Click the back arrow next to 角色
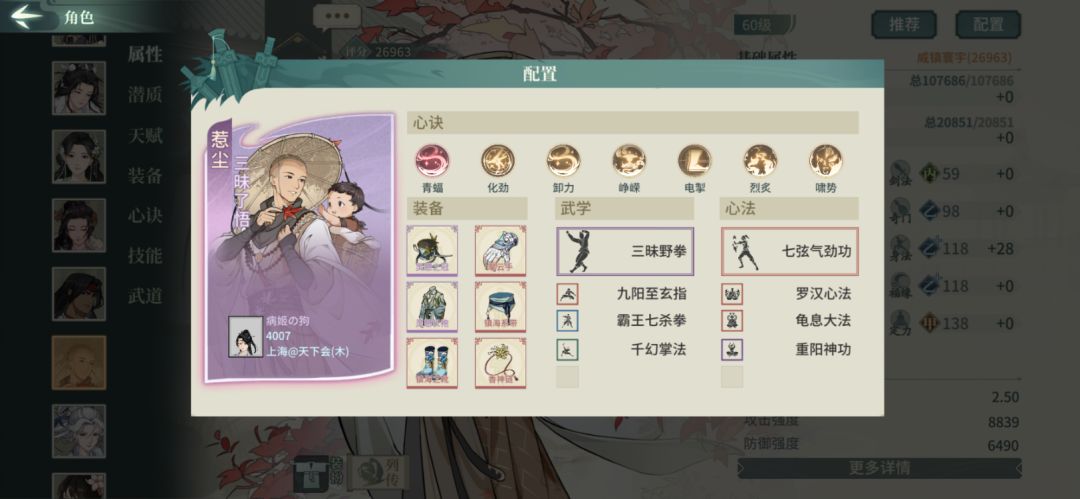The image size is (1080, 499). [x=28, y=16]
